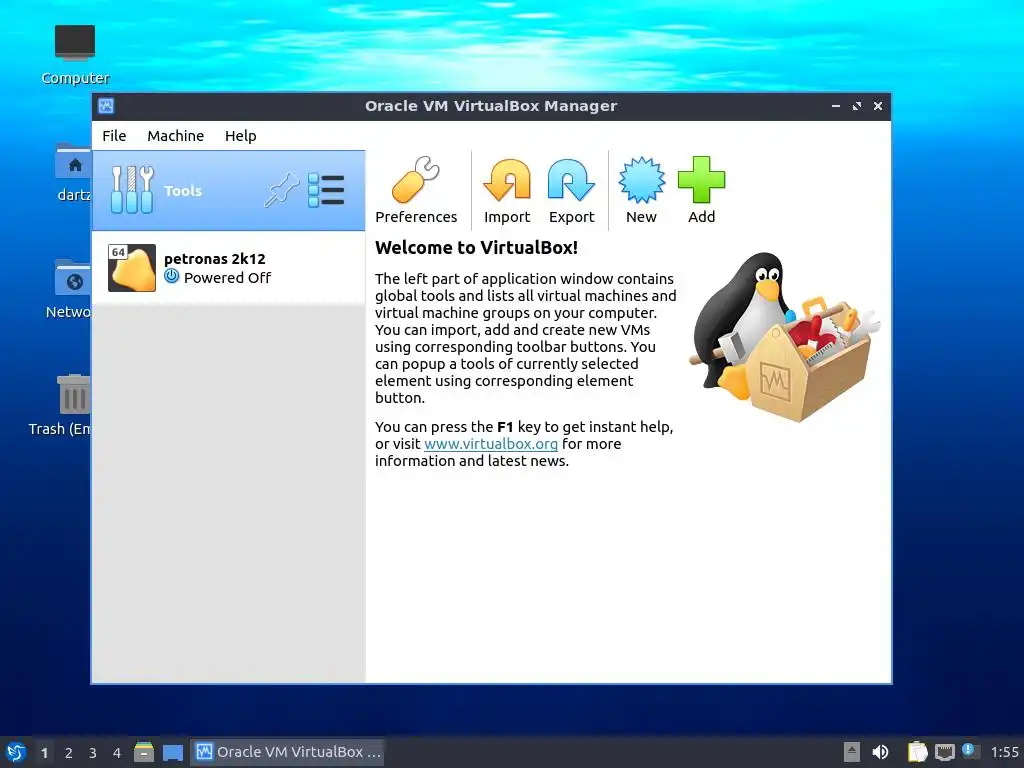1024x768 pixels.
Task: Open the home folder desktop icon
Action: pyautogui.click(x=74, y=172)
